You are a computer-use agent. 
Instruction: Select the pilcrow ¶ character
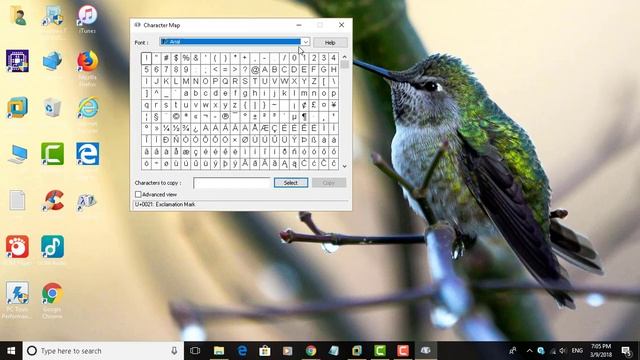coord(304,117)
